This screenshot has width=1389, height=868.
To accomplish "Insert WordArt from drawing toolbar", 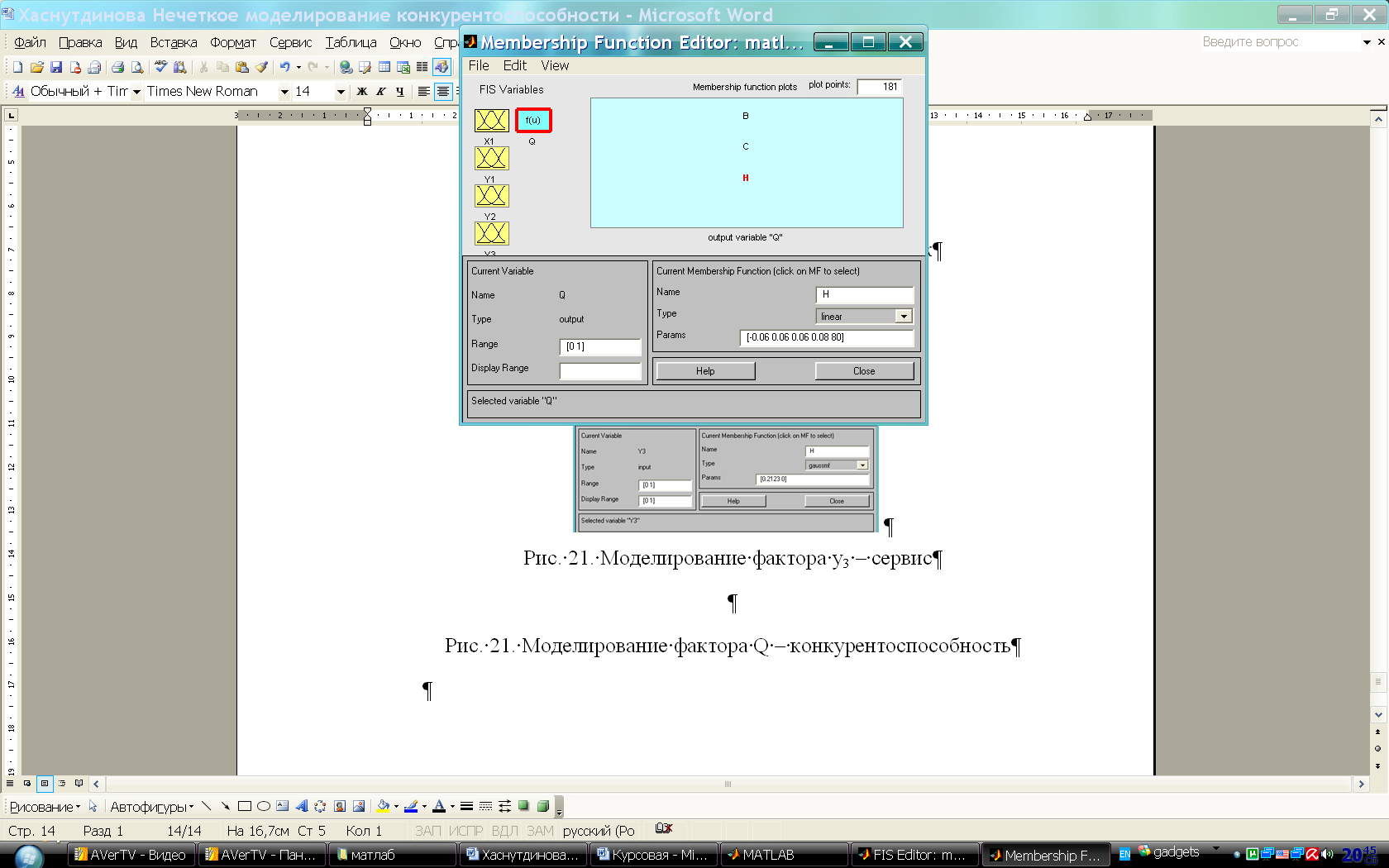I will pos(302,807).
